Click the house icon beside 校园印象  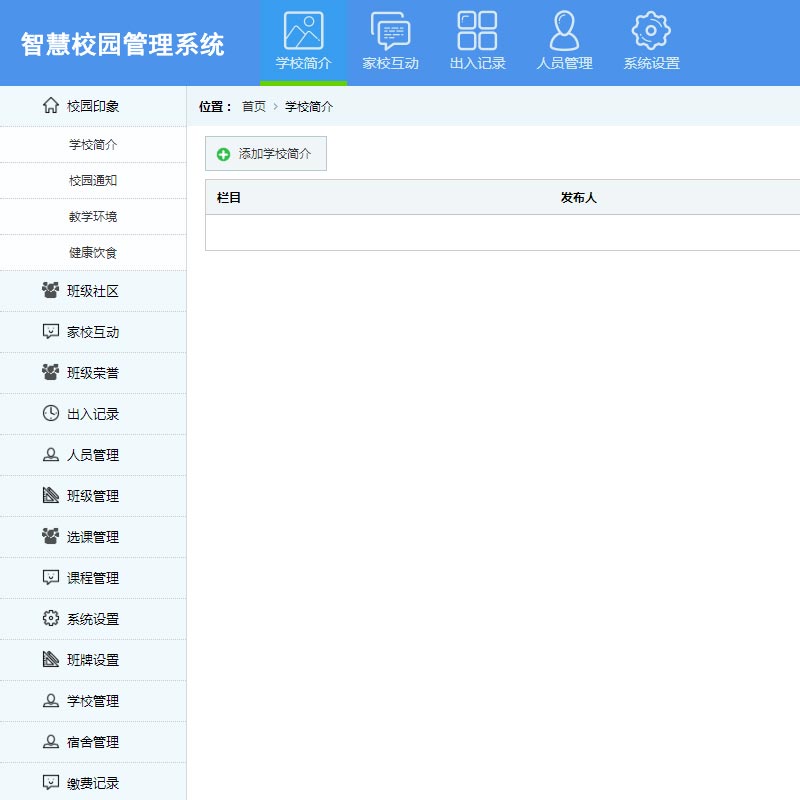pyautogui.click(x=51, y=105)
